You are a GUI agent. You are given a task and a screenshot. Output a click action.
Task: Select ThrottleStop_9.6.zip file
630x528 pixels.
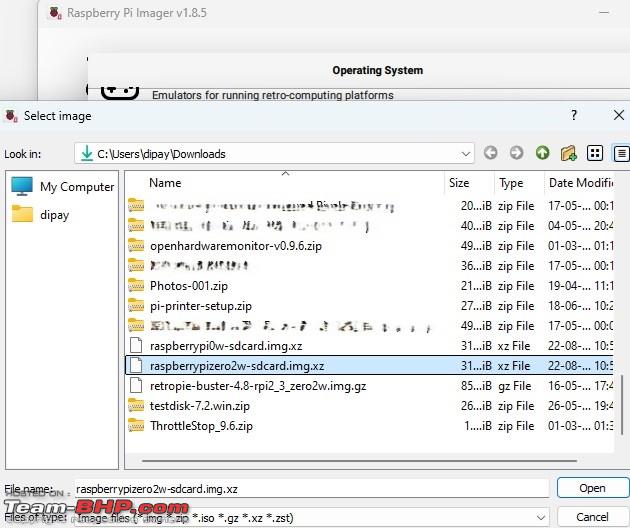tap(201, 426)
